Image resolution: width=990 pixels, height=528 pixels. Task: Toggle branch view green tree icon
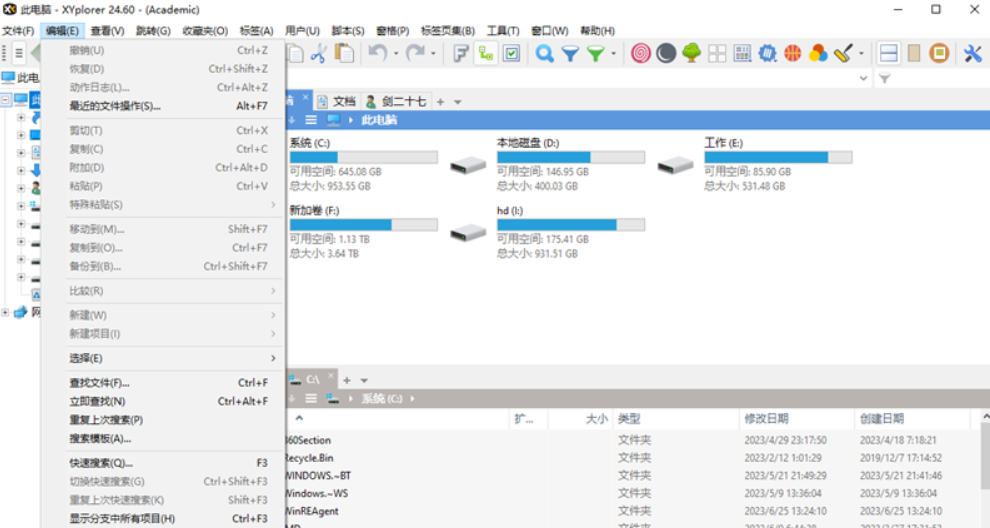pyautogui.click(x=486, y=54)
